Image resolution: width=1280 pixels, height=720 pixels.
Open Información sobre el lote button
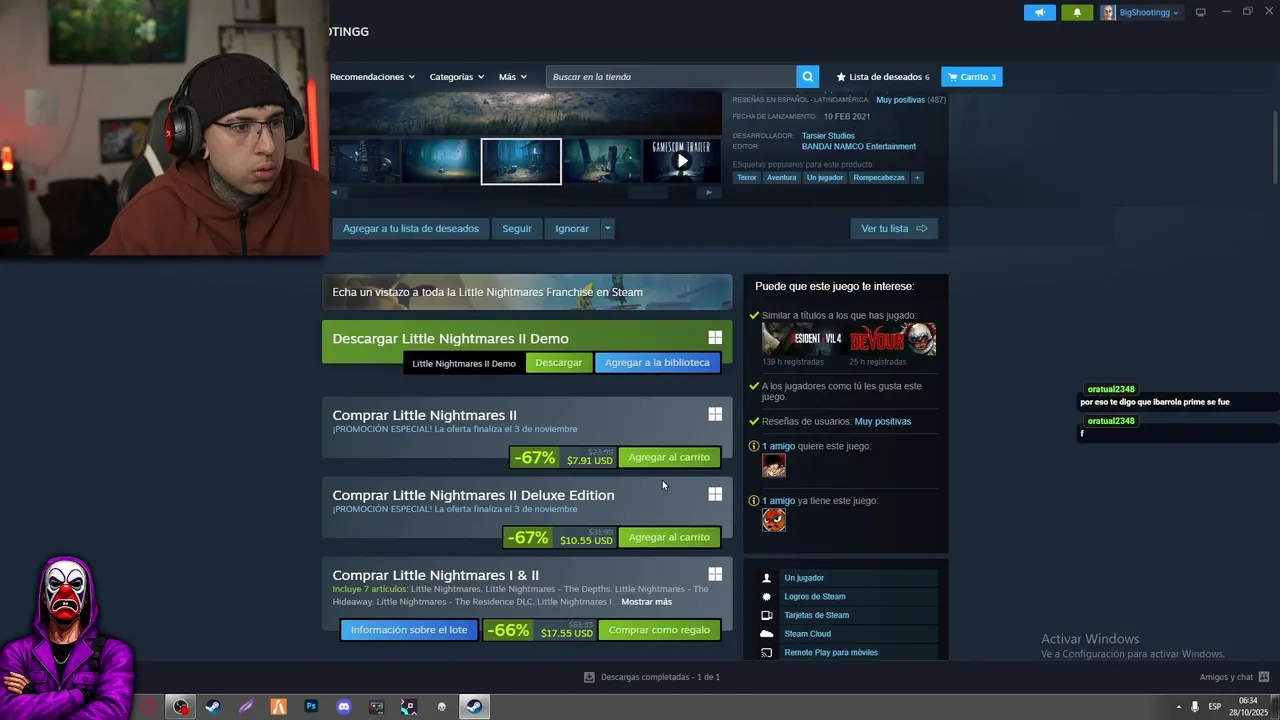click(x=409, y=630)
